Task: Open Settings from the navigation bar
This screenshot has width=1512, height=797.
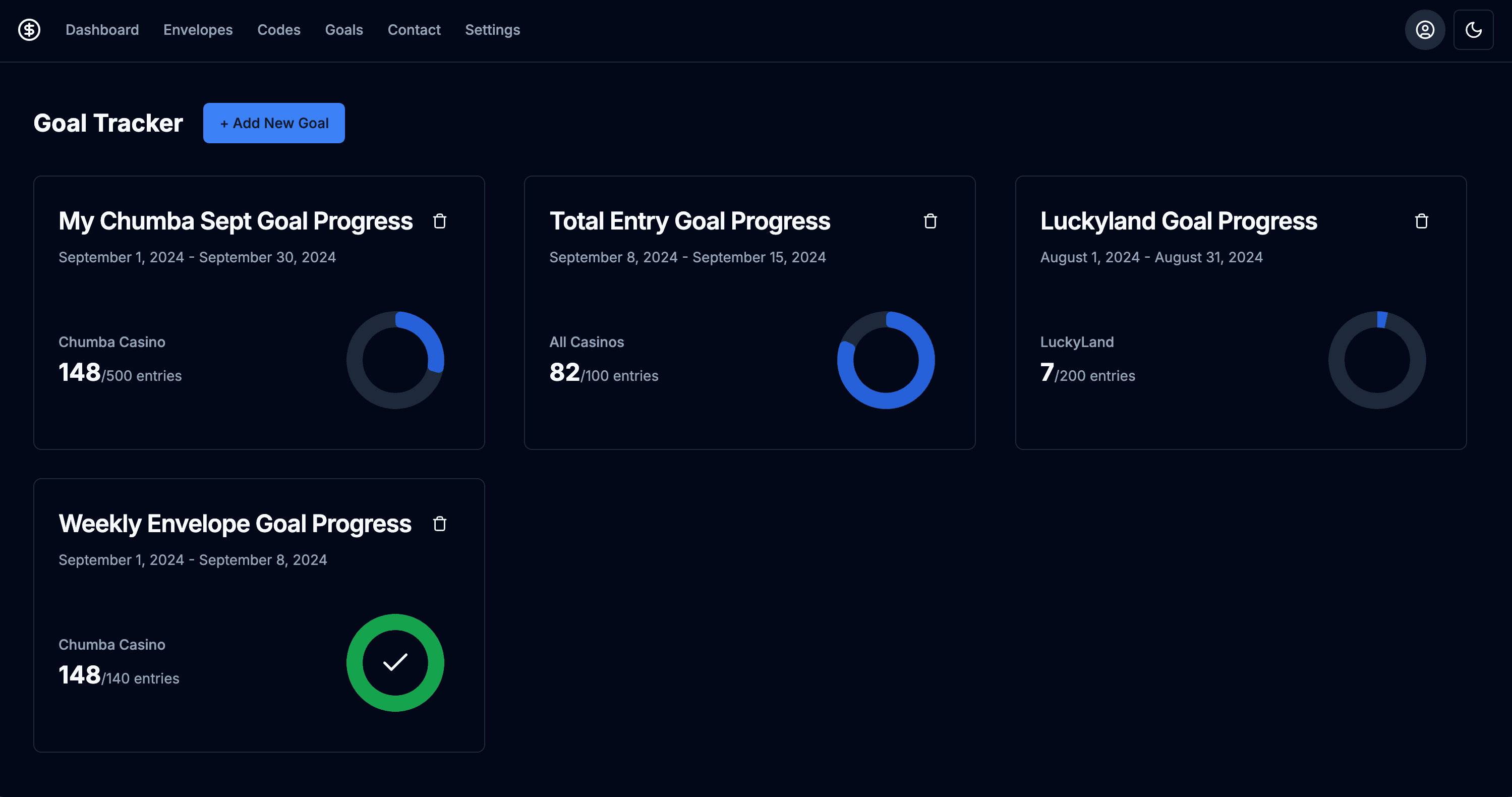Action: [492, 29]
